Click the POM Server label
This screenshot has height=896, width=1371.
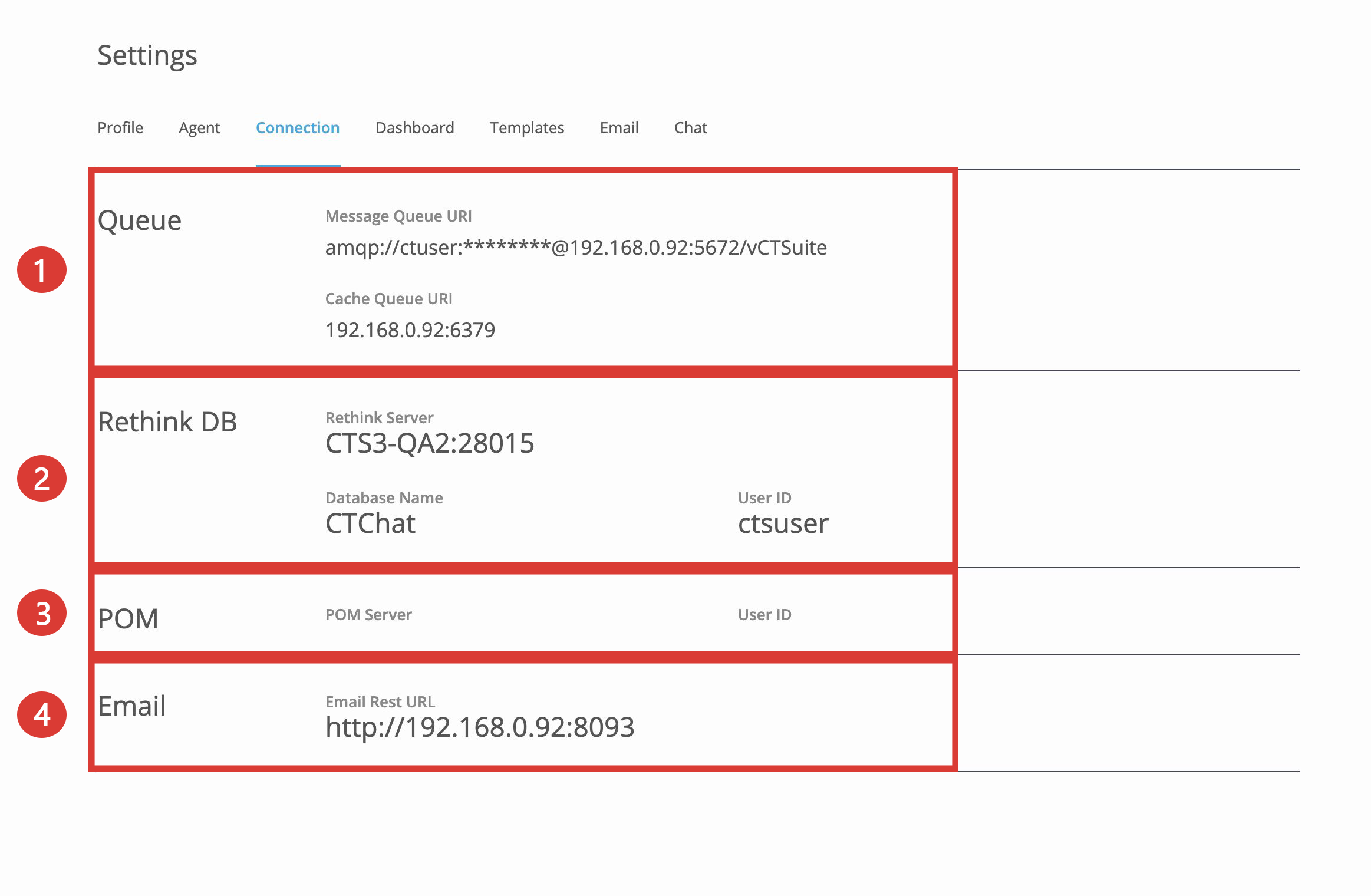tap(368, 615)
